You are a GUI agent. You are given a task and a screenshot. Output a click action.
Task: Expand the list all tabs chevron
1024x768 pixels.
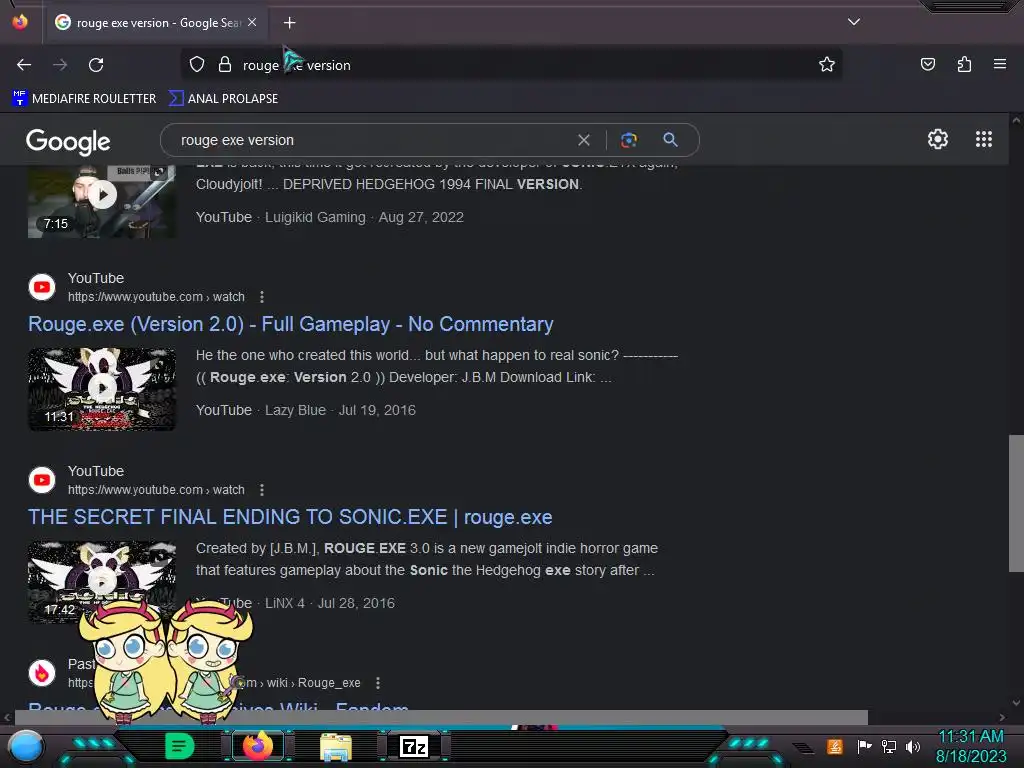tap(854, 22)
